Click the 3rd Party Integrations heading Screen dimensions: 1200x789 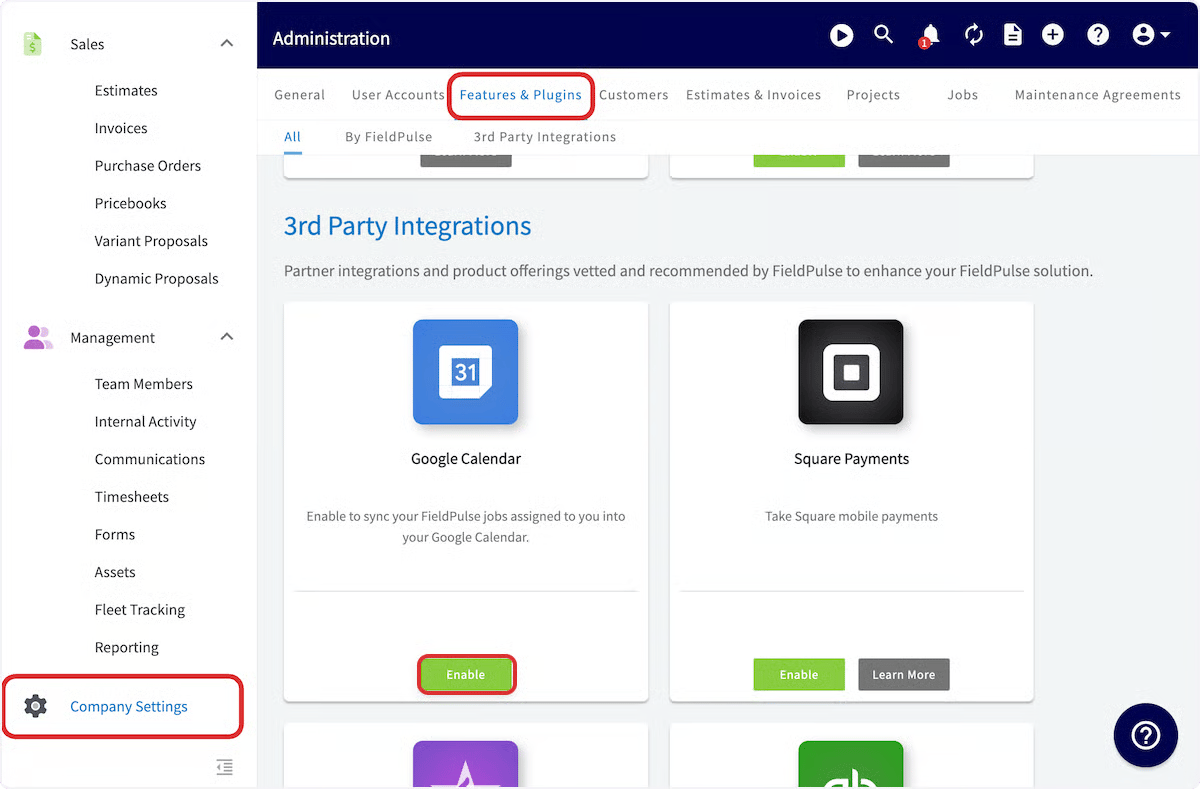pos(407,226)
